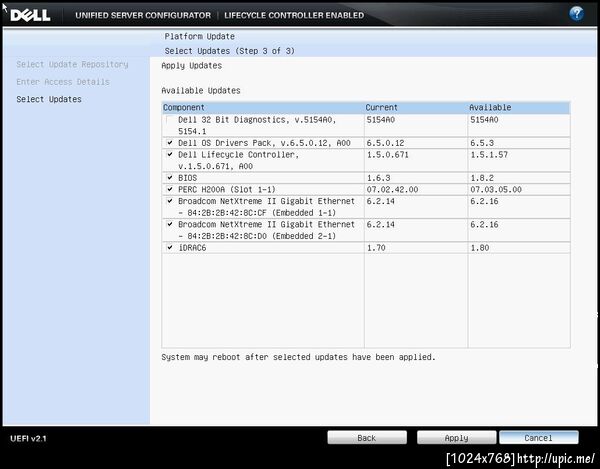This screenshot has height=469, width=600.
Task: Click PERC current version 07.02.42.00
Action: 393,189
